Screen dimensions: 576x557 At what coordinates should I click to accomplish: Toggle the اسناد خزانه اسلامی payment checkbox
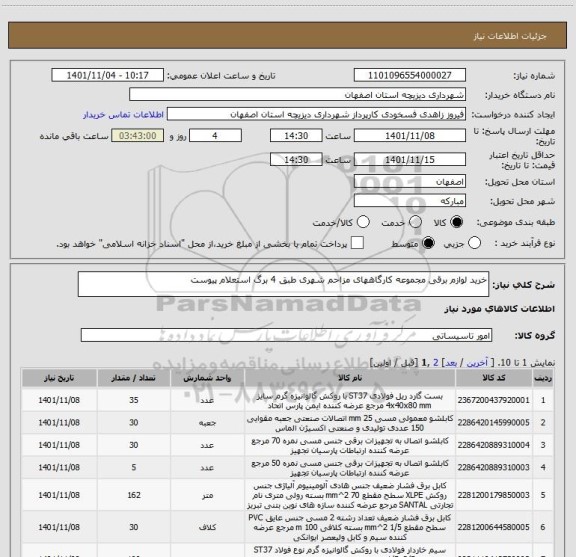(357, 243)
